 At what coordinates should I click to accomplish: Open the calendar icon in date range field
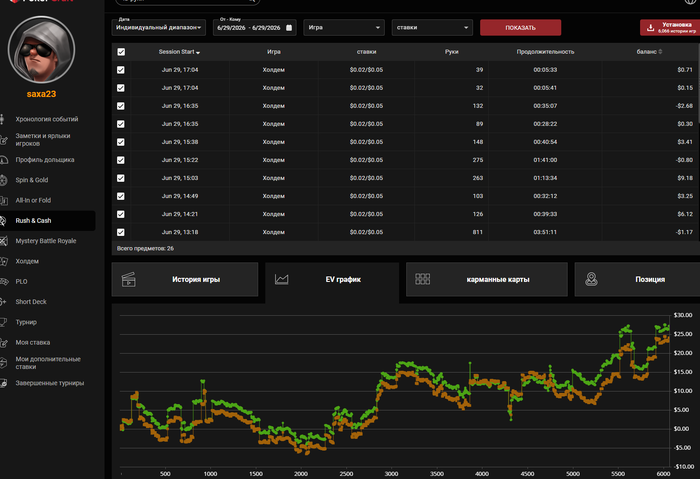[x=289, y=28]
